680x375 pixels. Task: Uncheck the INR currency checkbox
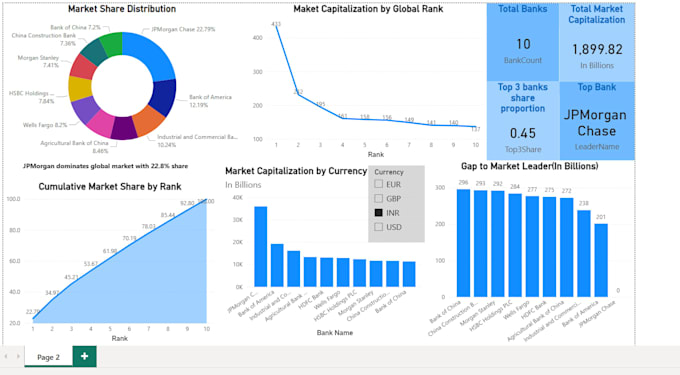coord(379,213)
